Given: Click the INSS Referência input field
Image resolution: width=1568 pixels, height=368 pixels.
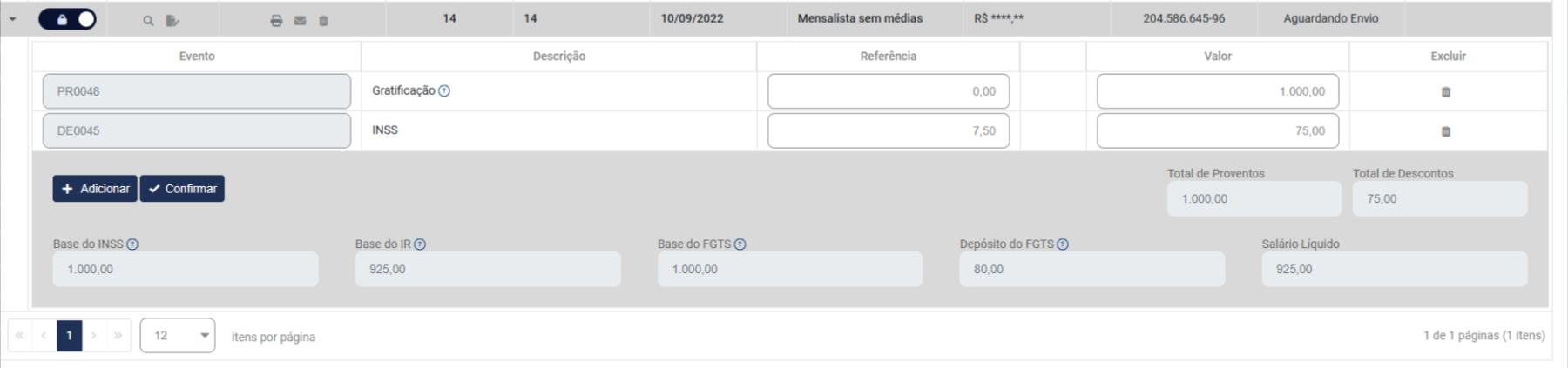Looking at the screenshot, I should [x=888, y=130].
